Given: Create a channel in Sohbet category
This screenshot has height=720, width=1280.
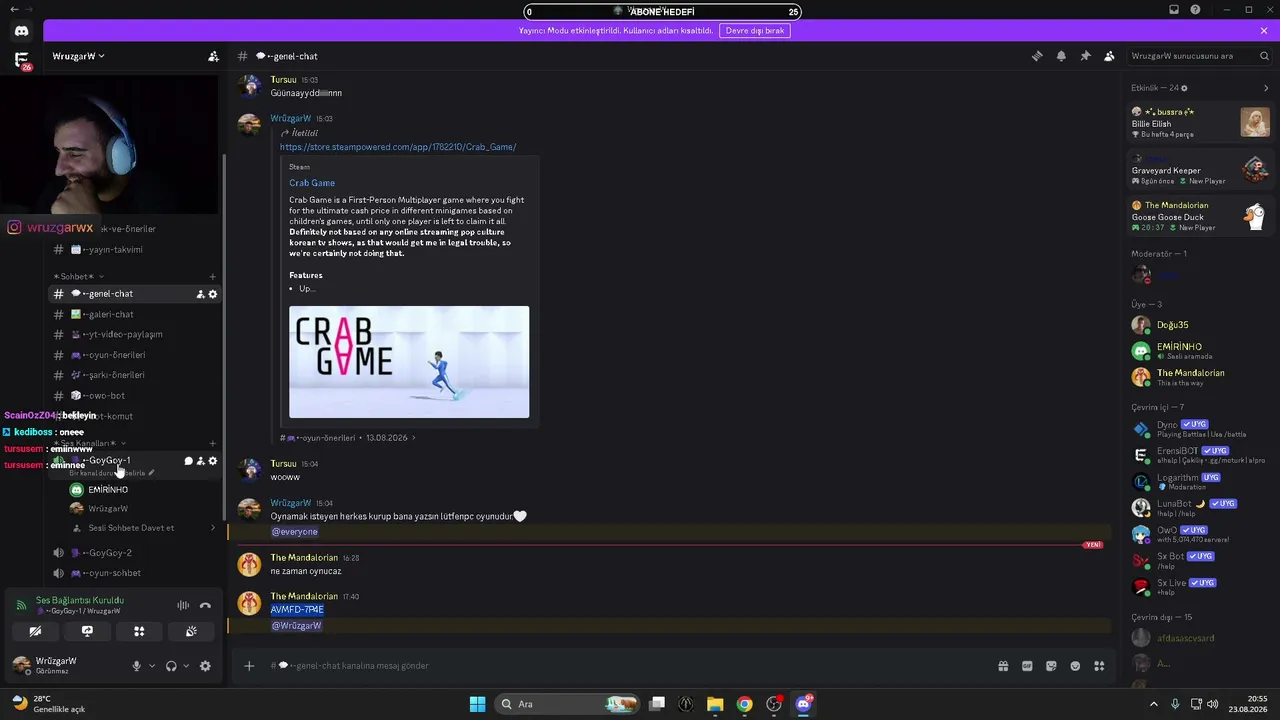Looking at the screenshot, I should [x=212, y=276].
